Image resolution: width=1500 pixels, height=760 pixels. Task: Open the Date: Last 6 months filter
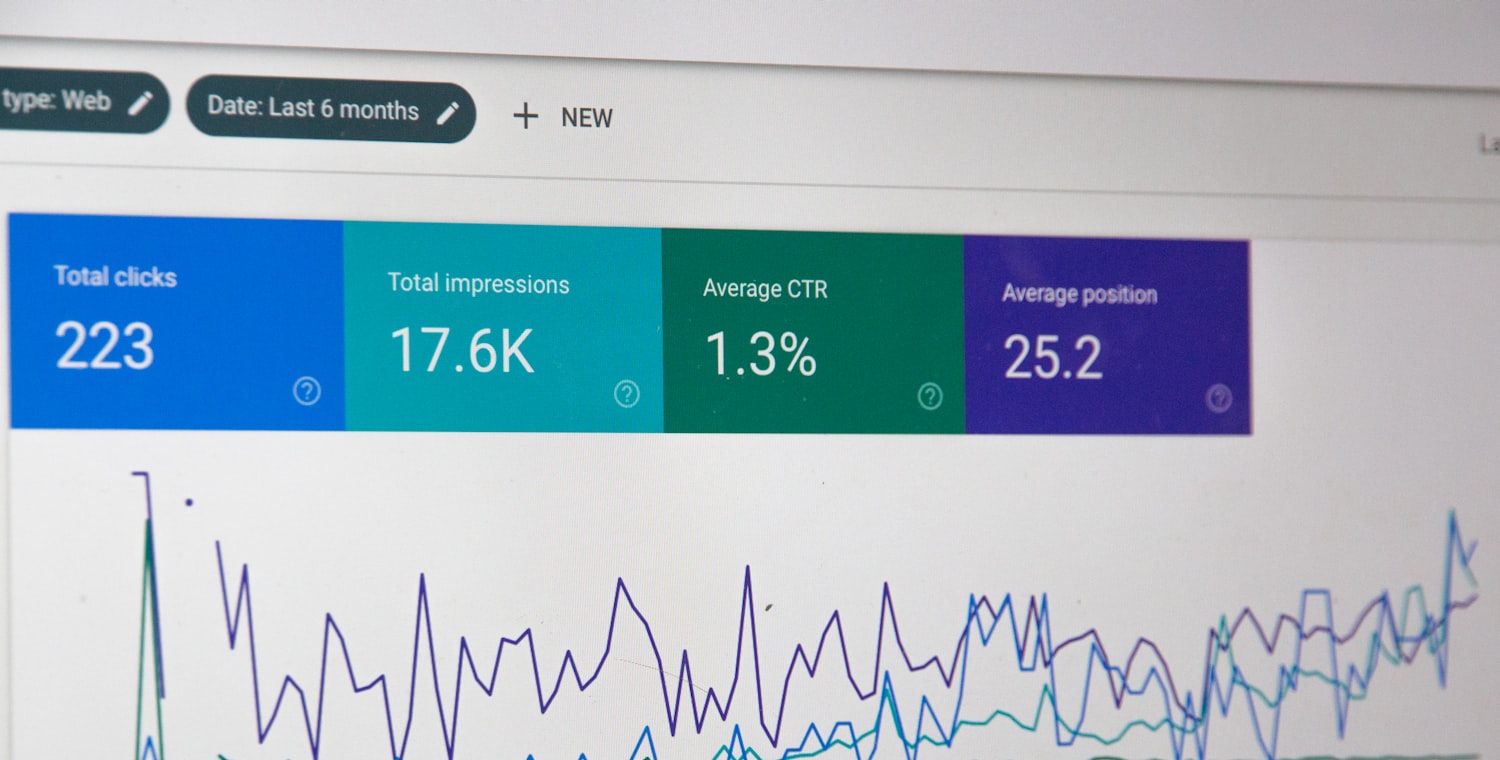click(x=331, y=111)
